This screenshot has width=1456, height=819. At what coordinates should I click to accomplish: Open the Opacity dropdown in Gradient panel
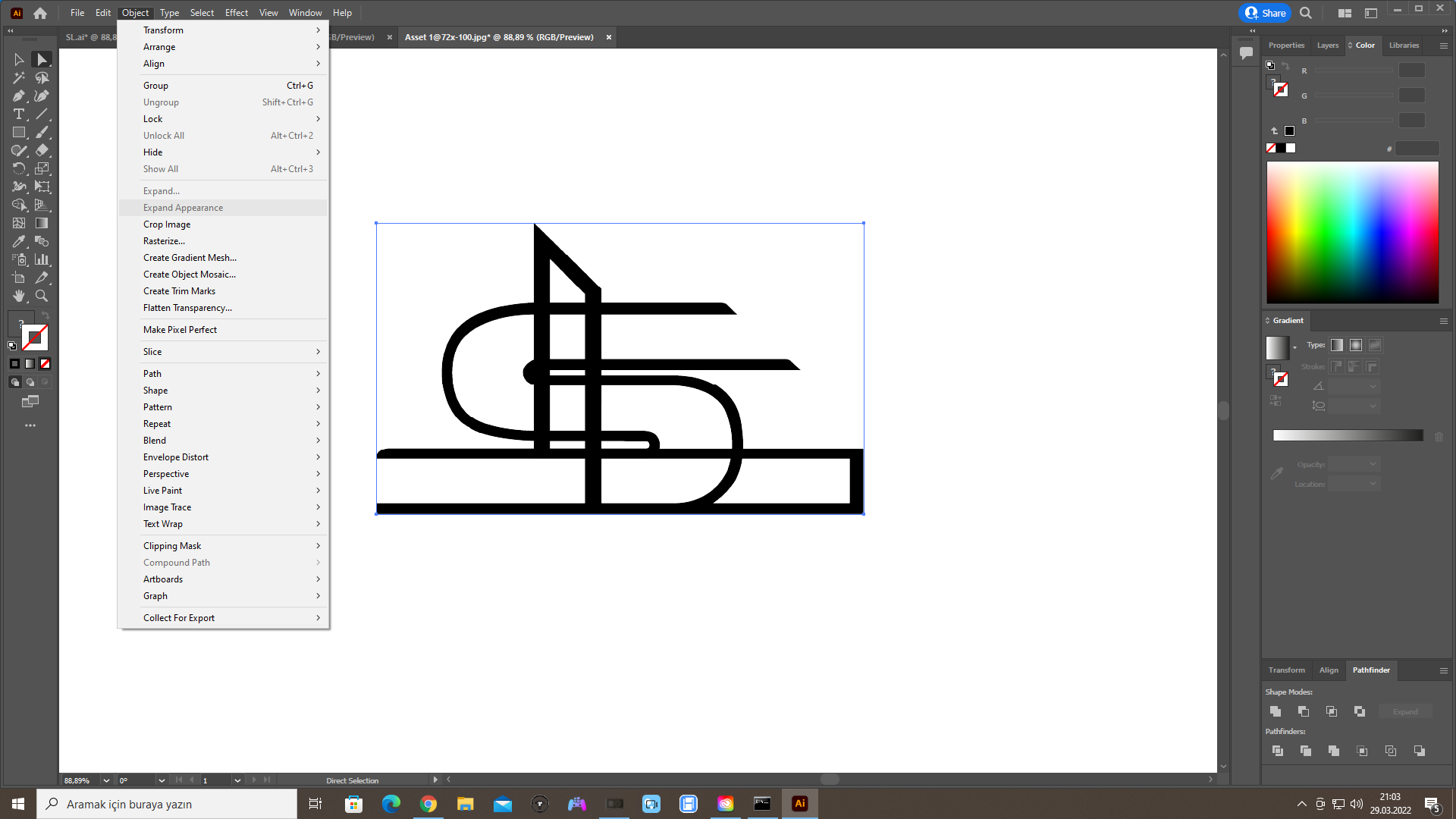click(x=1371, y=463)
